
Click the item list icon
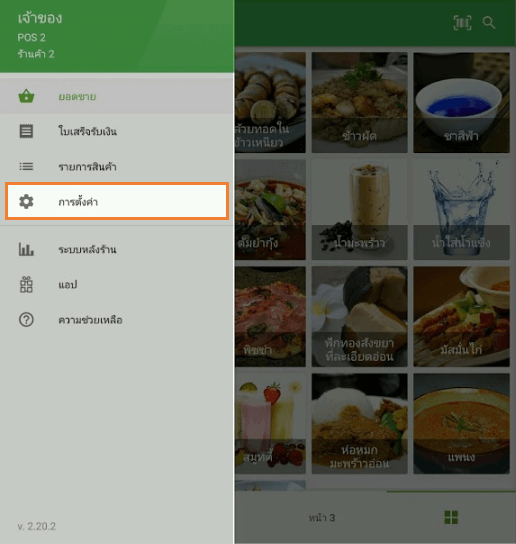[x=26, y=167]
